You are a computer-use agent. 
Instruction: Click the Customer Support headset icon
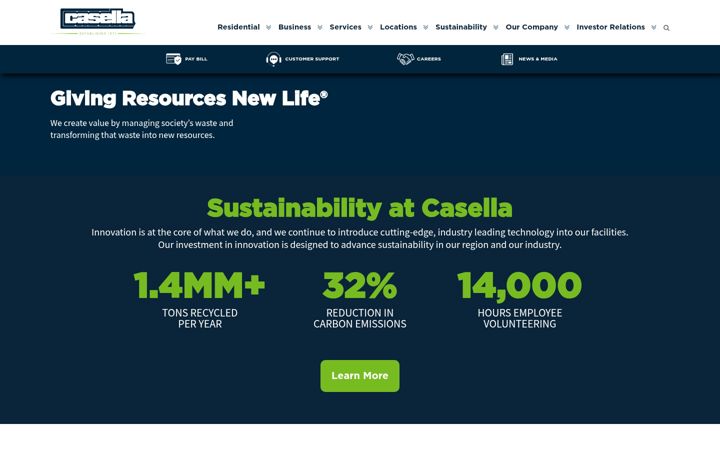coord(274,59)
